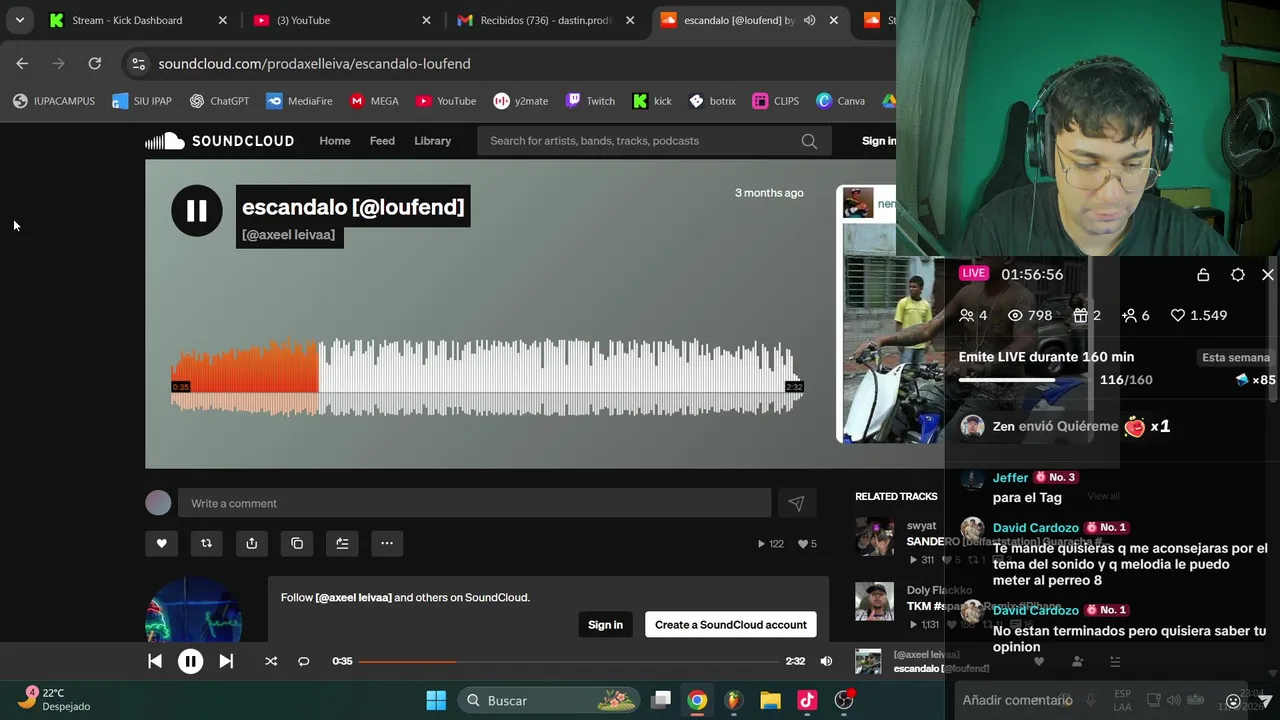
Task: Open MediaFire bookmark
Action: [299, 101]
